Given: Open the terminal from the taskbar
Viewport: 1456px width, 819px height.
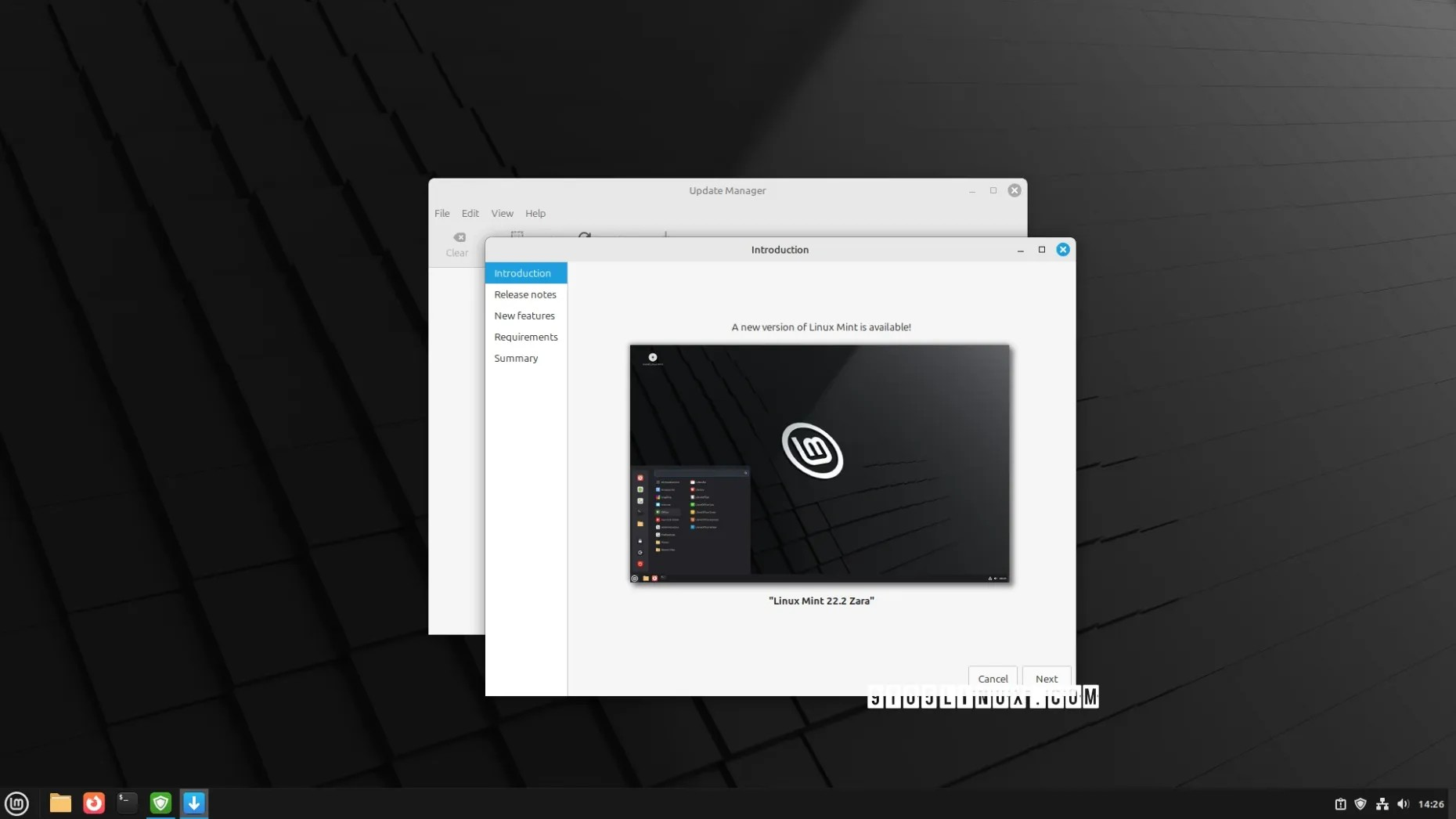Looking at the screenshot, I should [x=127, y=803].
